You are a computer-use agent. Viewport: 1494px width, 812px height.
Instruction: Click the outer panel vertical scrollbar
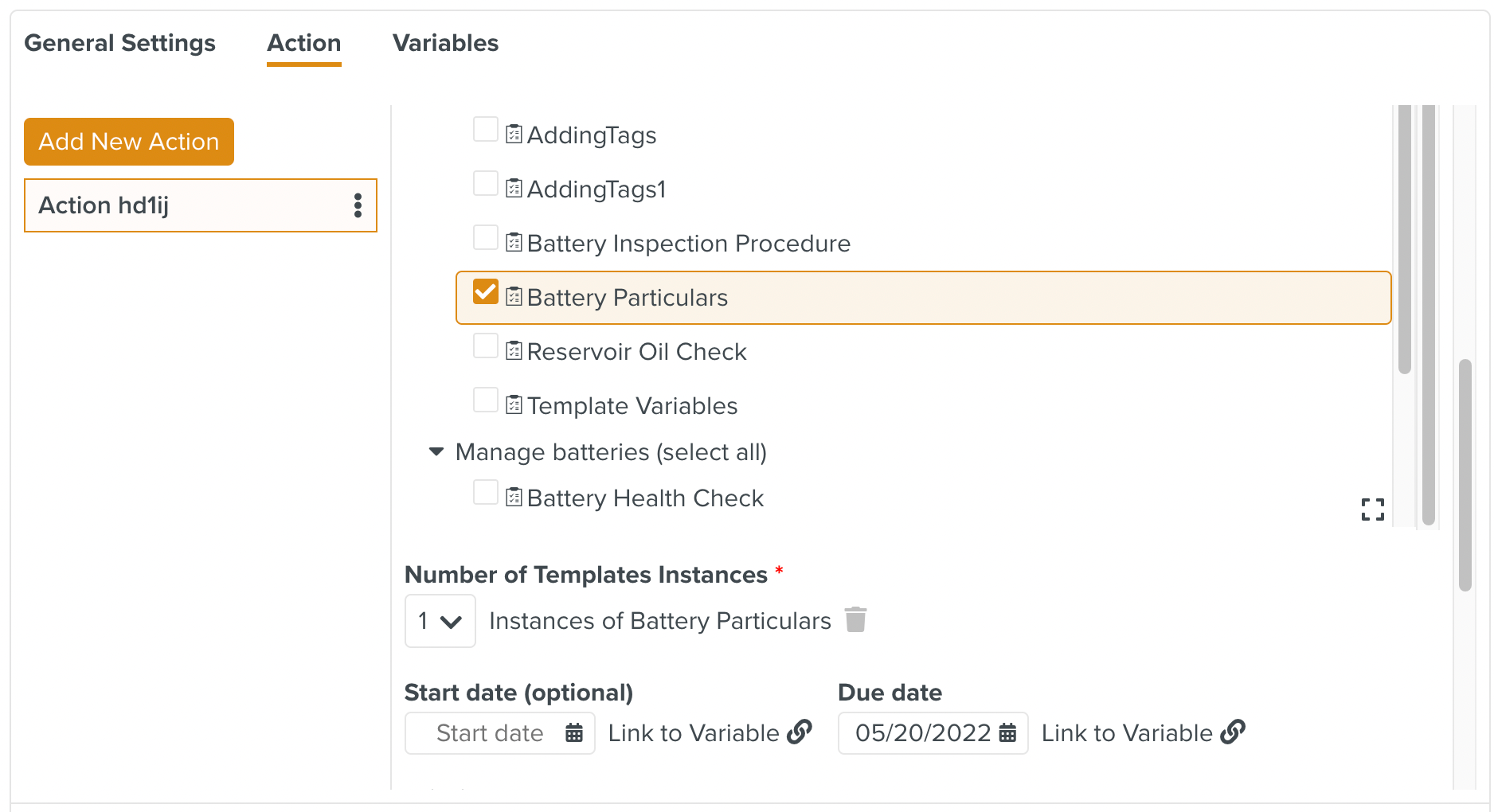pos(1465,475)
